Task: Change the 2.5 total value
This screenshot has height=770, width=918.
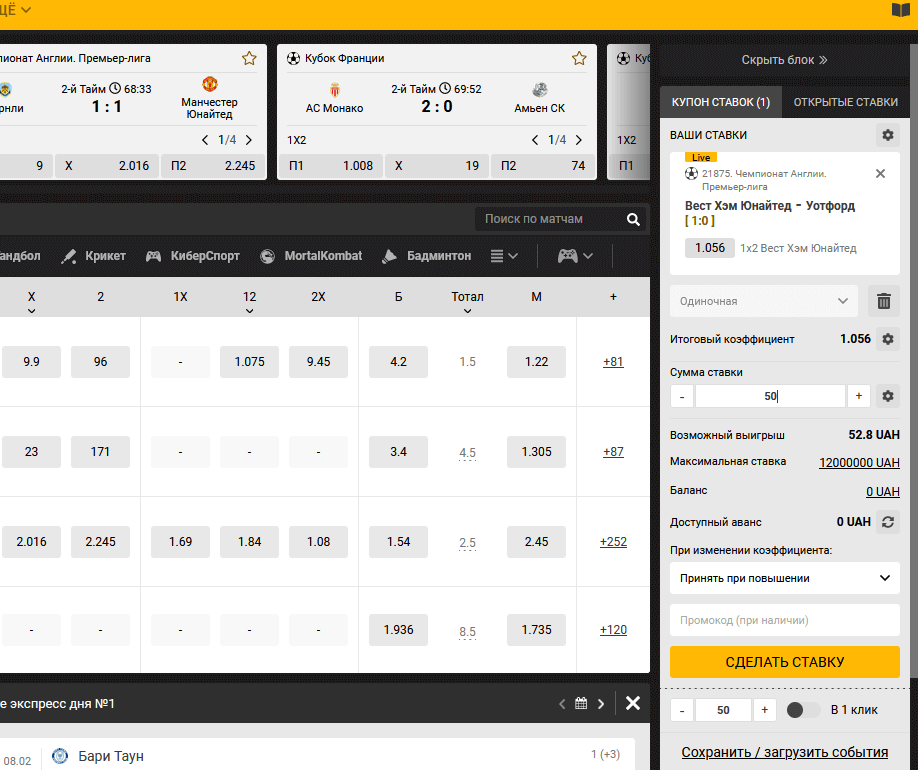Action: pos(467,542)
